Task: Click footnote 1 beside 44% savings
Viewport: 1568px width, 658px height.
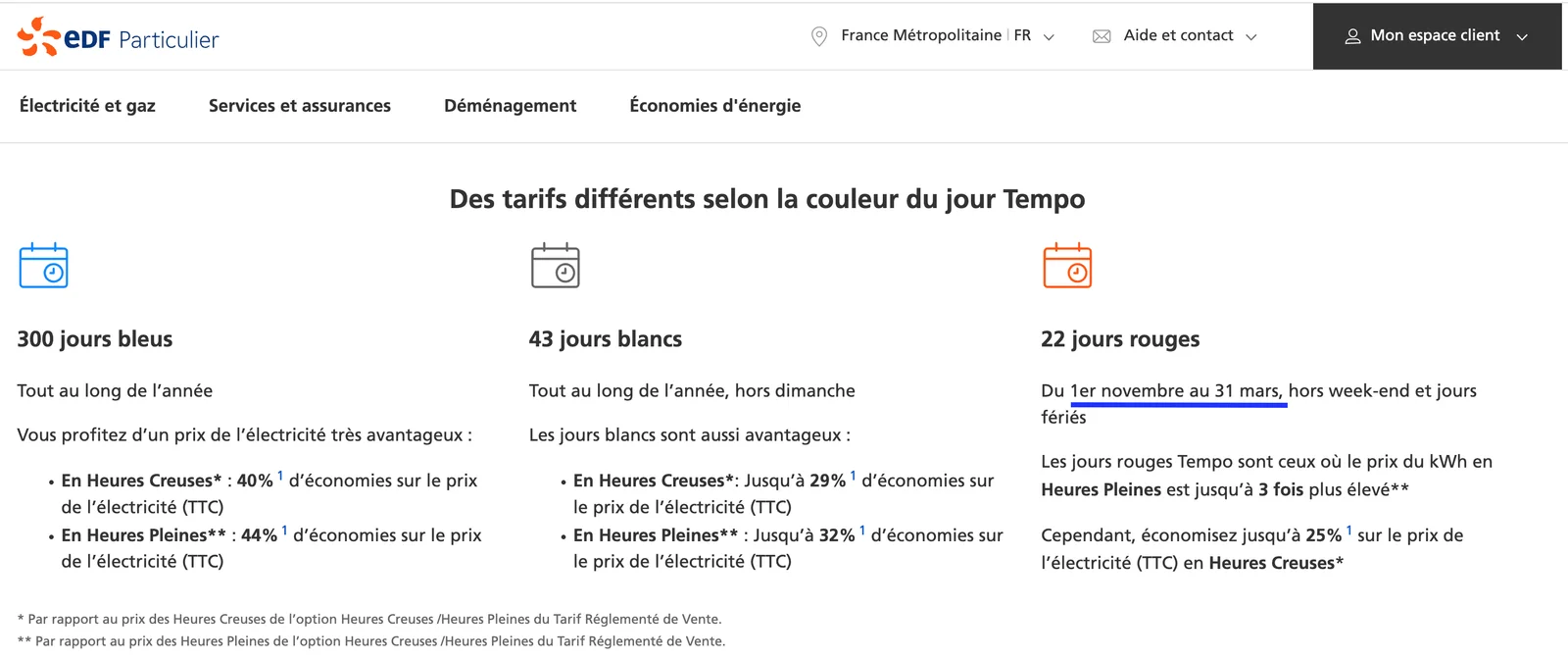Action: (x=284, y=531)
